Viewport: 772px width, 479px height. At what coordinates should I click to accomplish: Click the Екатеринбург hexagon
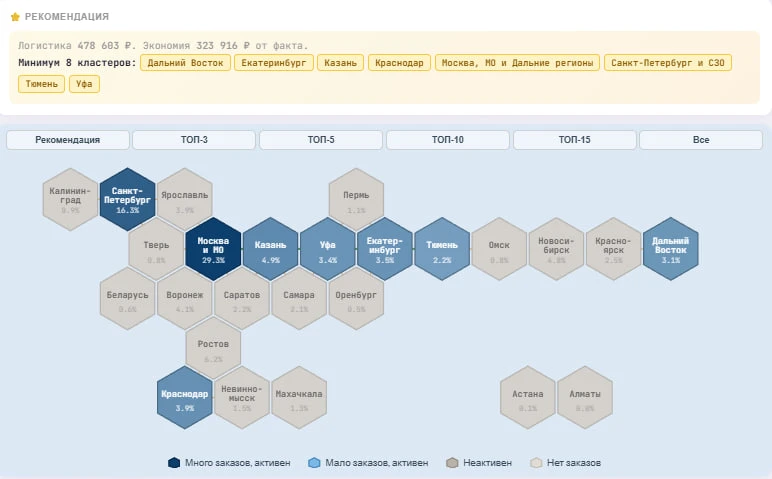[x=384, y=247]
